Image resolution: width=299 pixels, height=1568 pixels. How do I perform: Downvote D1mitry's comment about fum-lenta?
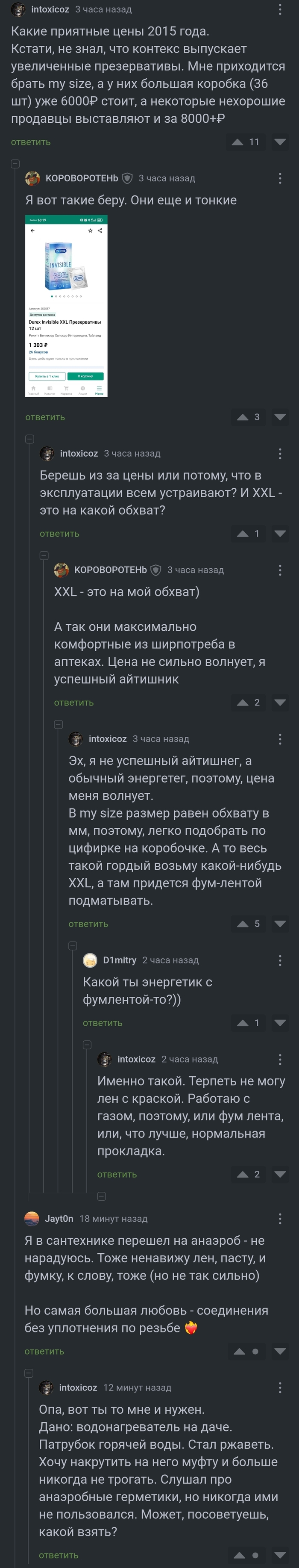pyautogui.click(x=280, y=1023)
